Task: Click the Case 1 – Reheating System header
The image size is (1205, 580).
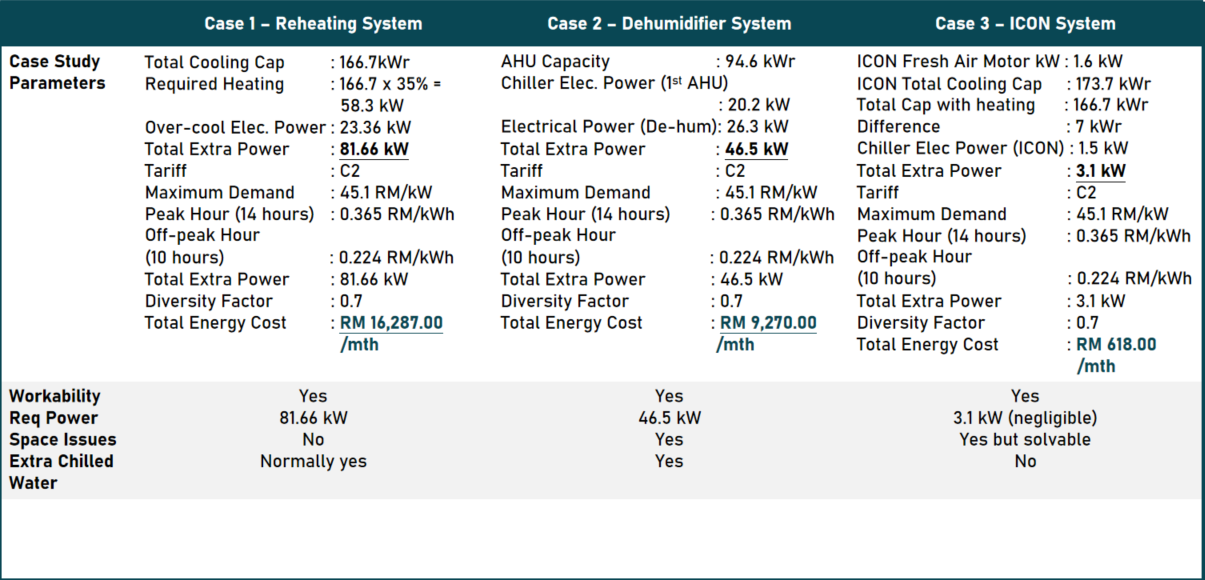Action: click(x=313, y=23)
